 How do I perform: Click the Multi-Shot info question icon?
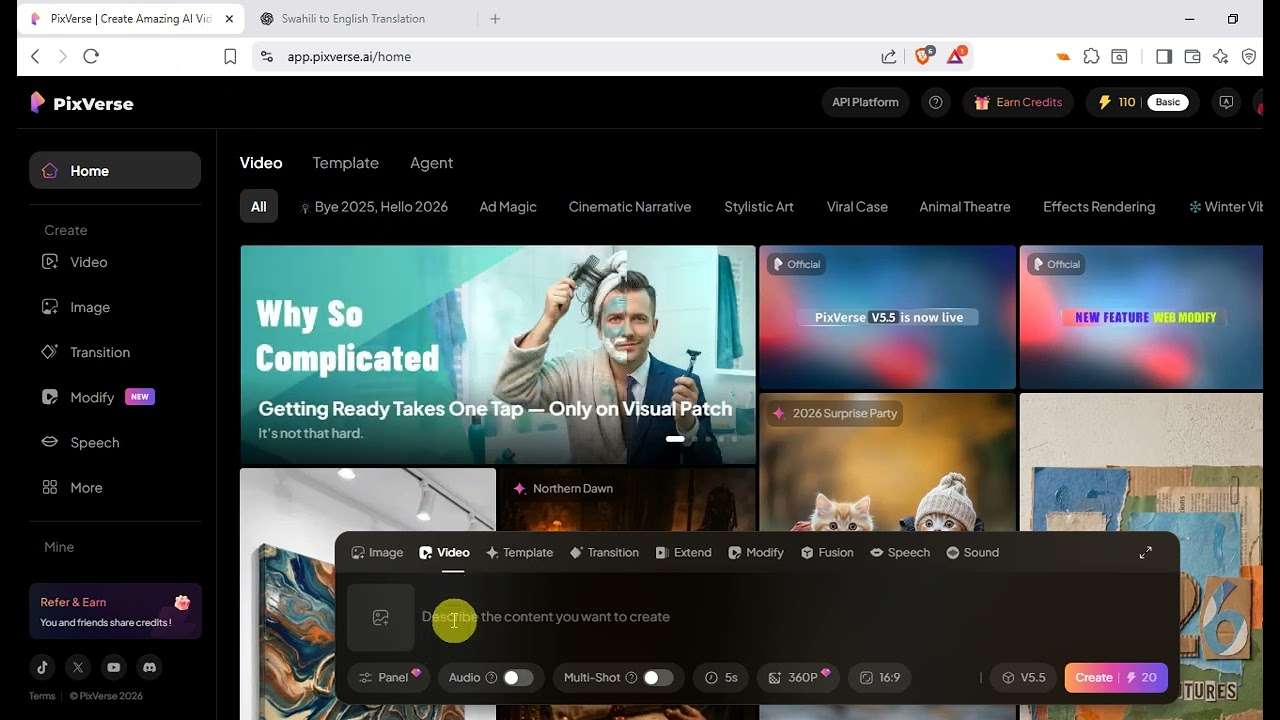click(x=631, y=678)
